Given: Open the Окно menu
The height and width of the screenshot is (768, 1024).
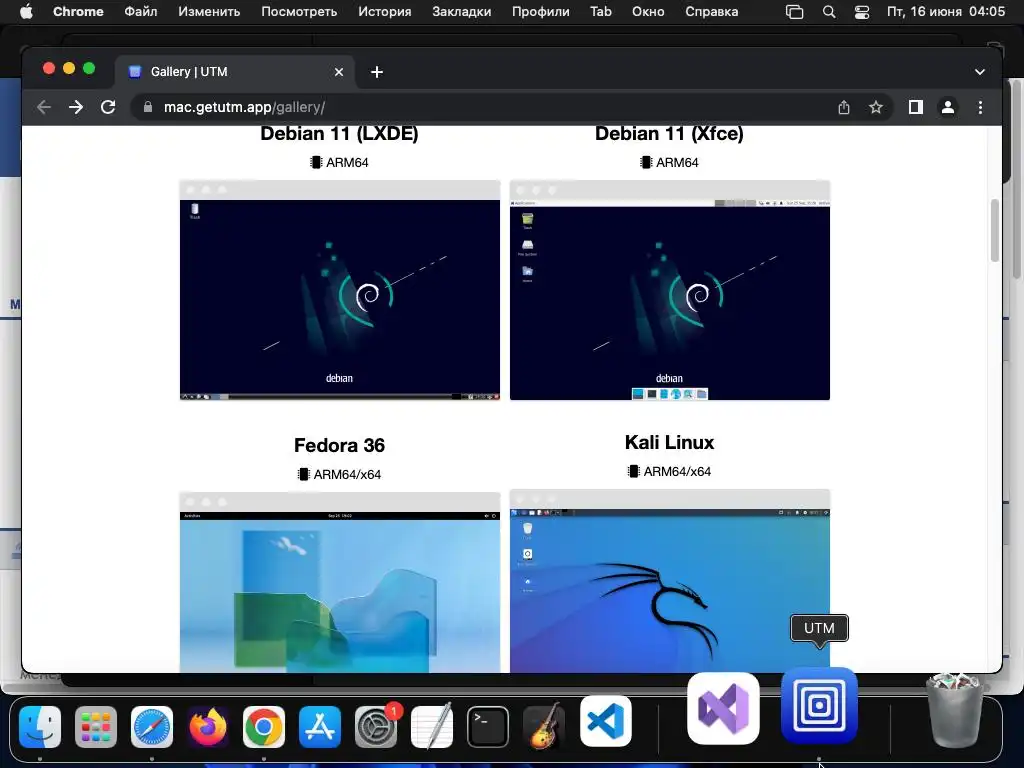Looking at the screenshot, I should [x=648, y=12].
